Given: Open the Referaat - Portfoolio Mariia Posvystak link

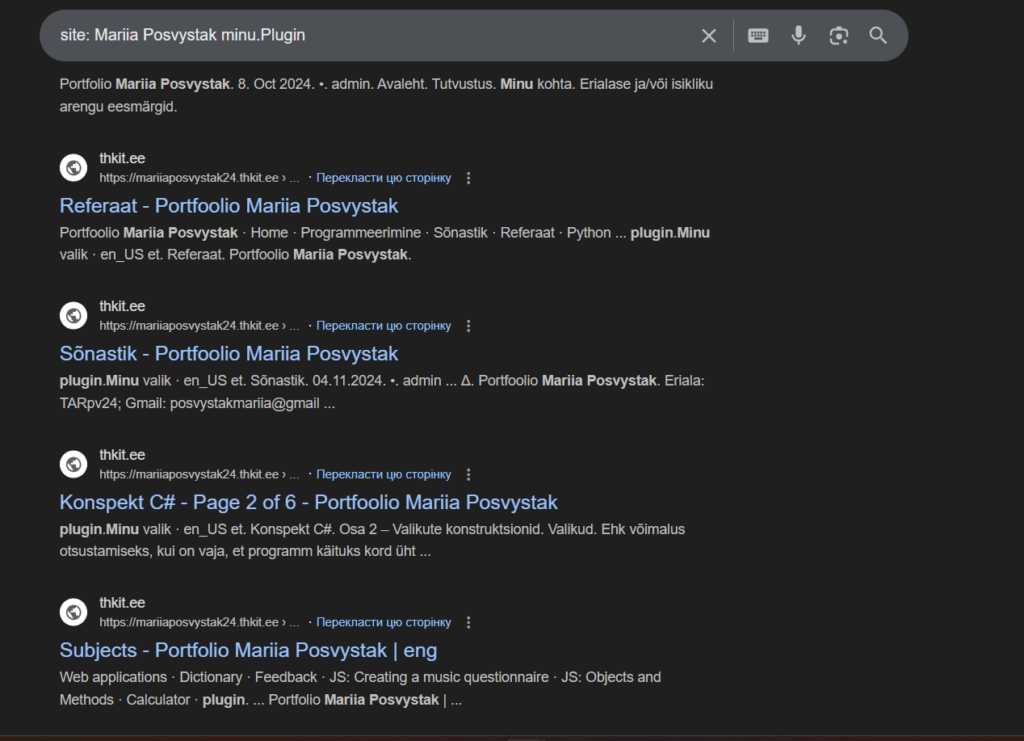Looking at the screenshot, I should 229,206.
